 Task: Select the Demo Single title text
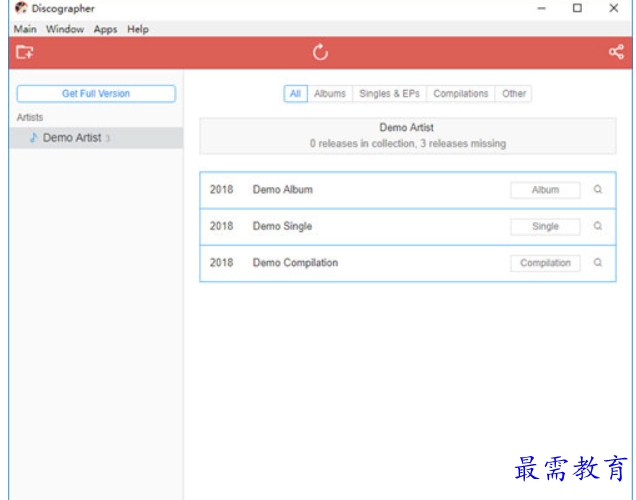(x=282, y=226)
